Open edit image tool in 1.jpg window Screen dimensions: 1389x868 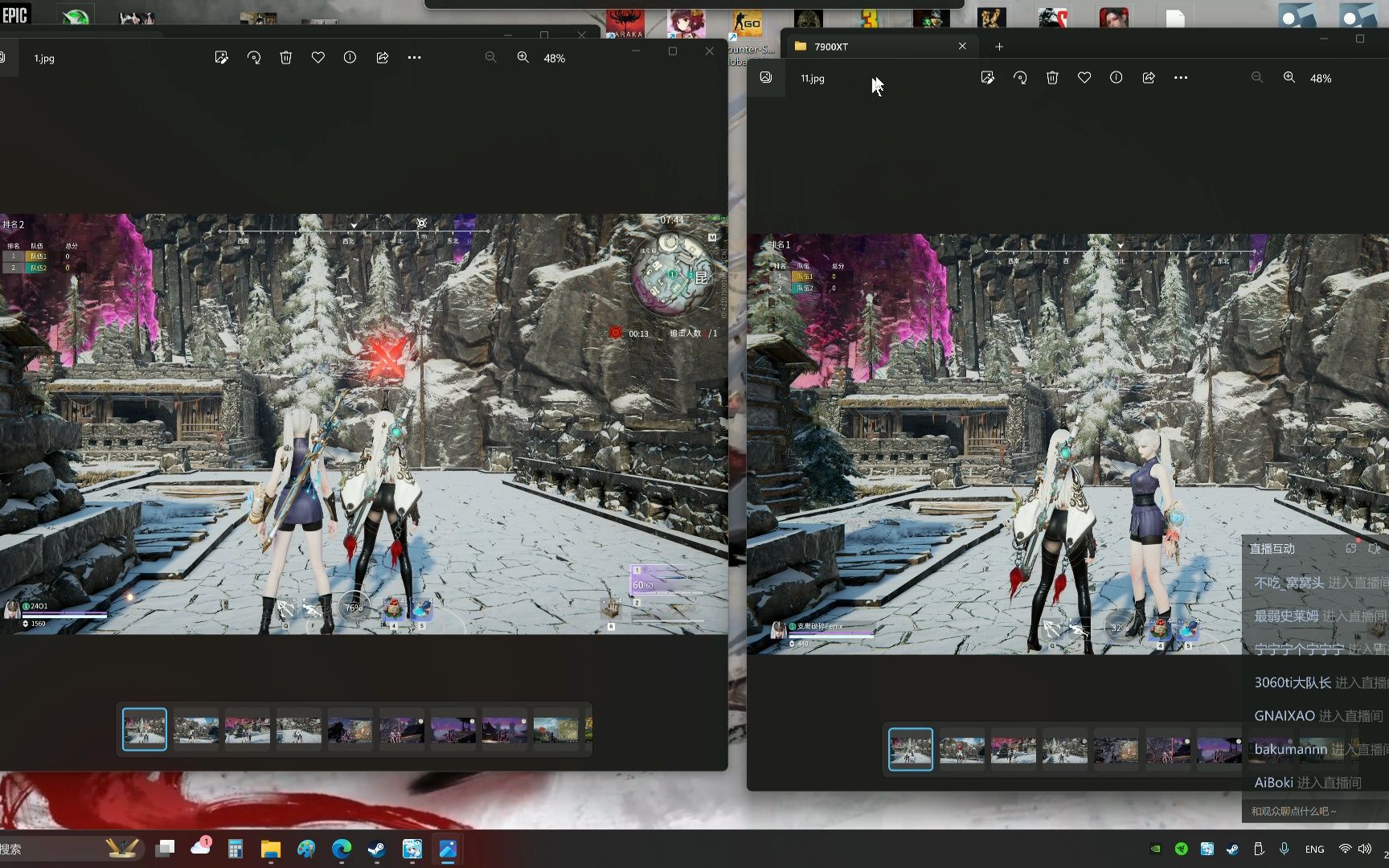pos(221,58)
